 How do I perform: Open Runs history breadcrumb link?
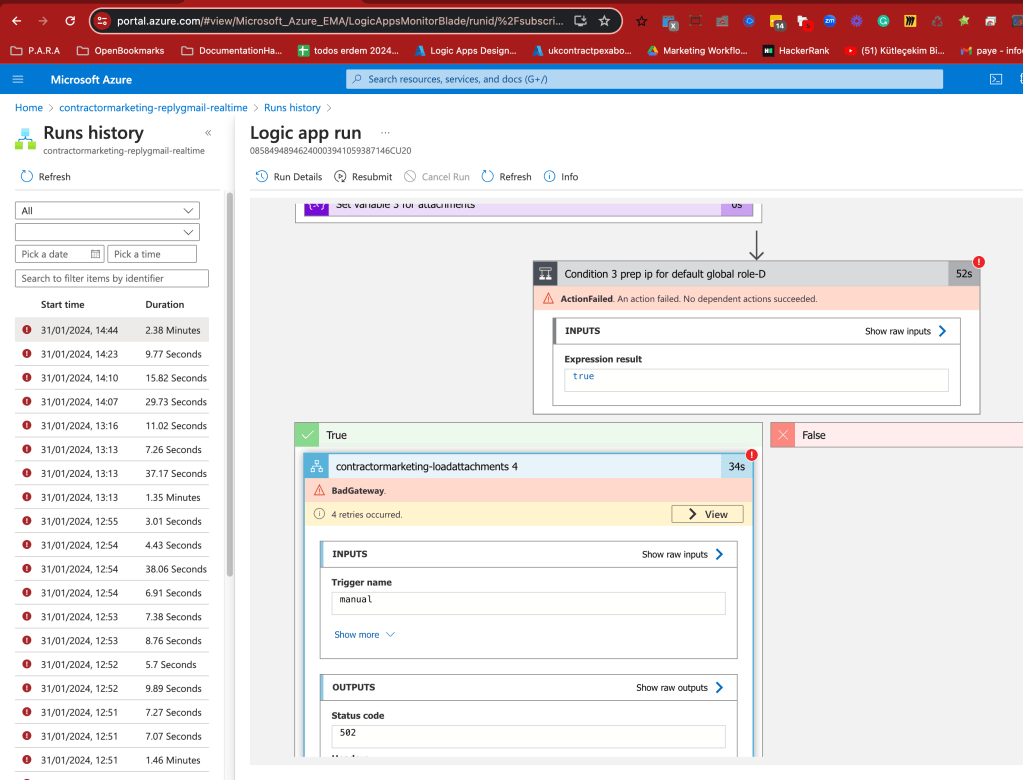coord(292,108)
